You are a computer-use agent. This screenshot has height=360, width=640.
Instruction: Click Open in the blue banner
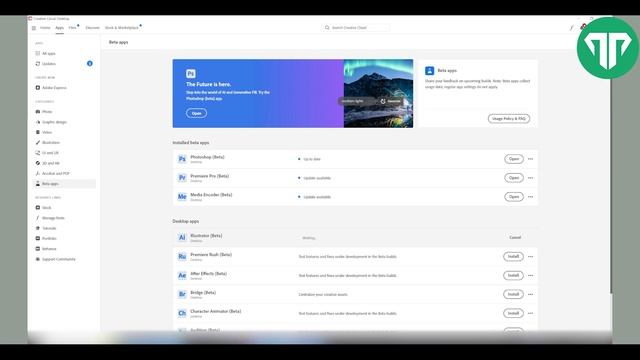click(196, 113)
